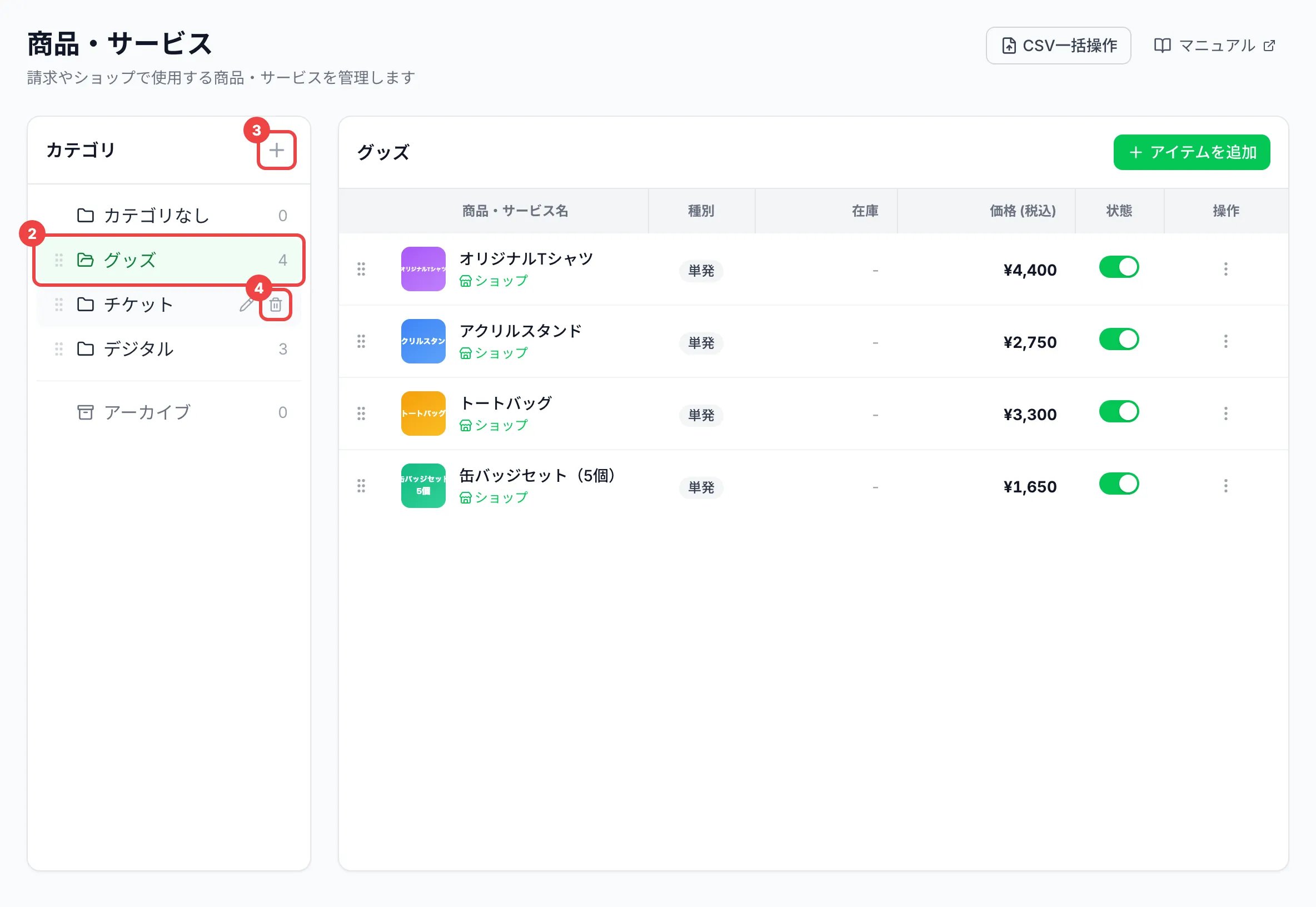Click the purple オリジナルTシャツ thumbnail
Image resolution: width=1316 pixels, height=907 pixels.
[x=423, y=269]
